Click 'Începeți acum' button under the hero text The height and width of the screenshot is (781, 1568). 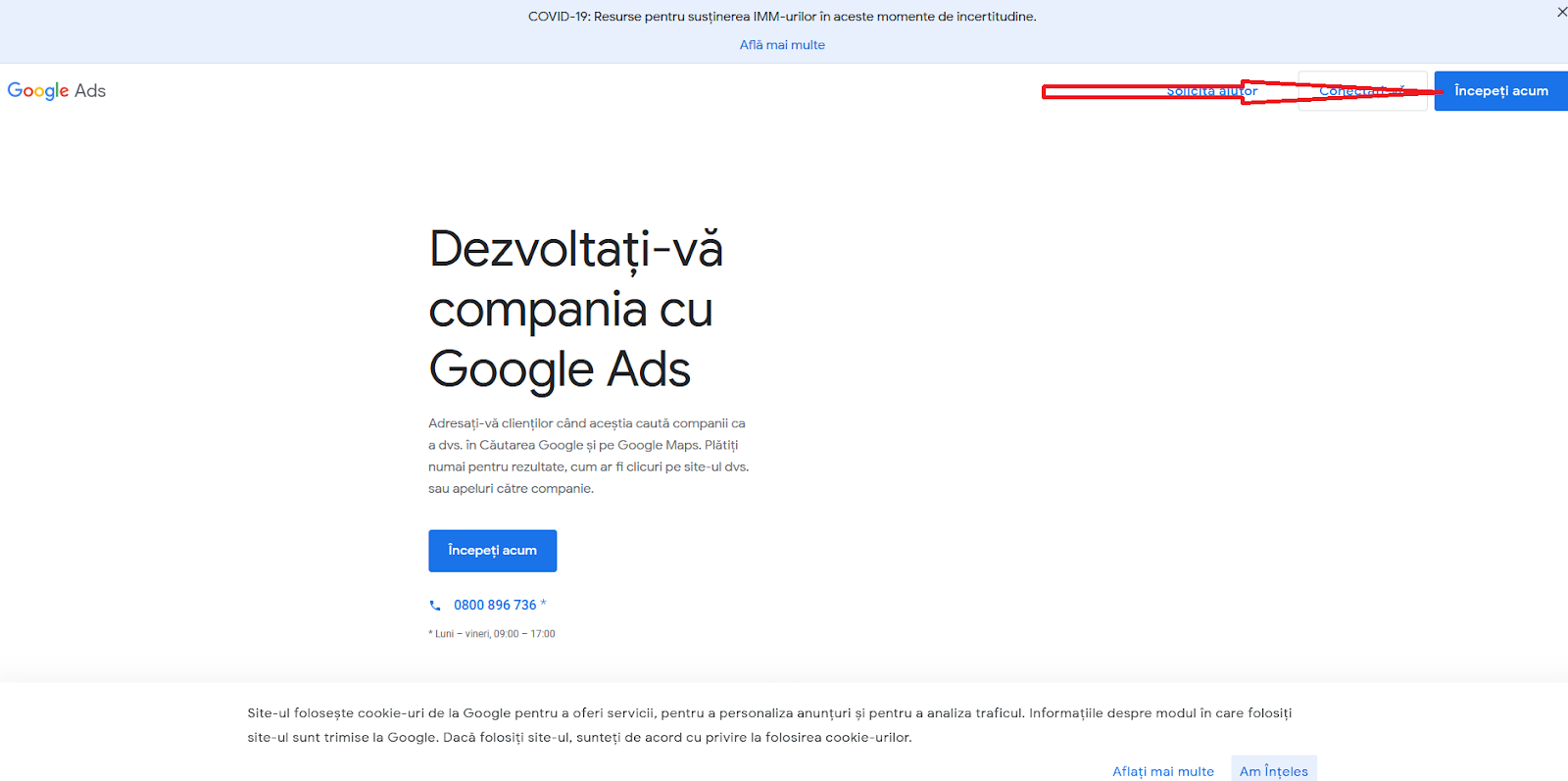tap(492, 551)
